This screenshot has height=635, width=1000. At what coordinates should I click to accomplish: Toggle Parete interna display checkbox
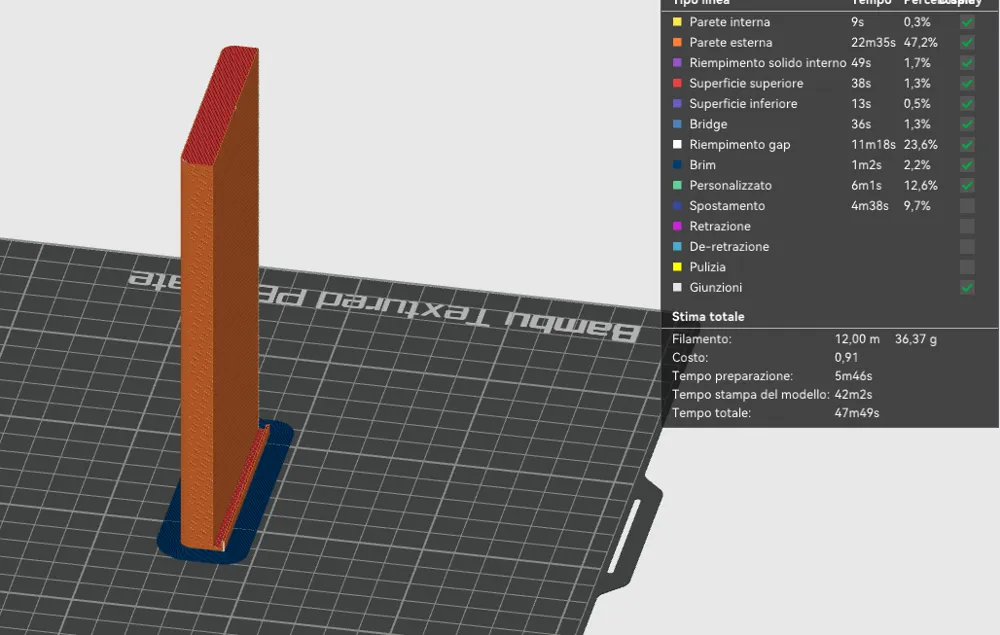coord(967,22)
